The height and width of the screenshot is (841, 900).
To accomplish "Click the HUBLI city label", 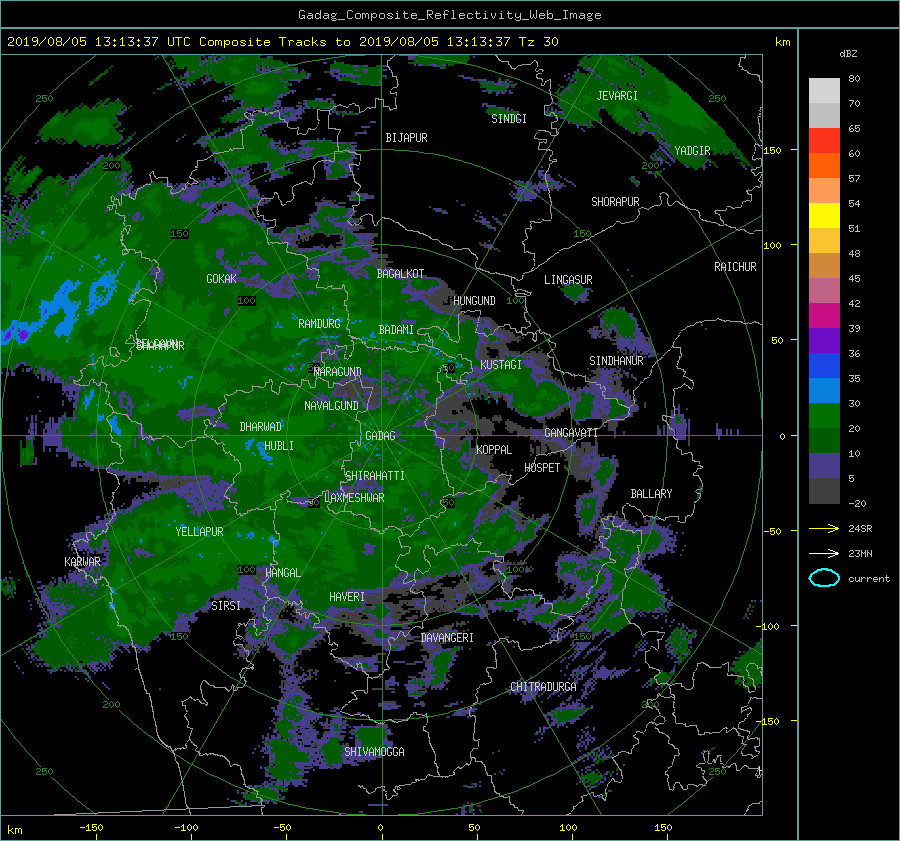I will click(279, 446).
